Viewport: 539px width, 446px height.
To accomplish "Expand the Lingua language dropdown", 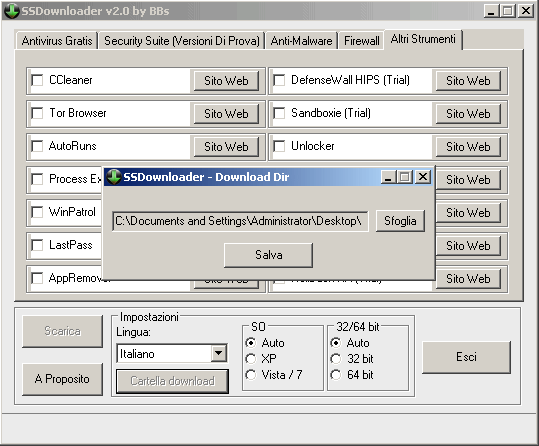I will point(219,353).
